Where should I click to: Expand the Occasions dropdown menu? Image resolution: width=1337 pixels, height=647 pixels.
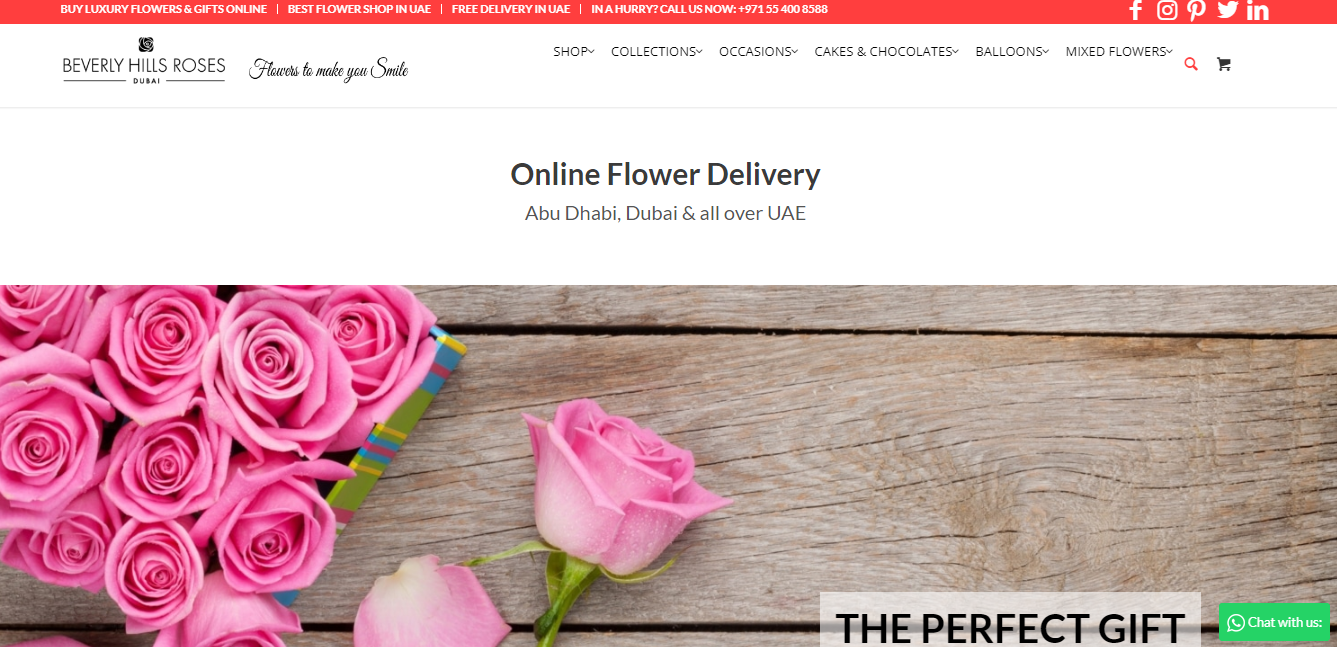[x=758, y=51]
